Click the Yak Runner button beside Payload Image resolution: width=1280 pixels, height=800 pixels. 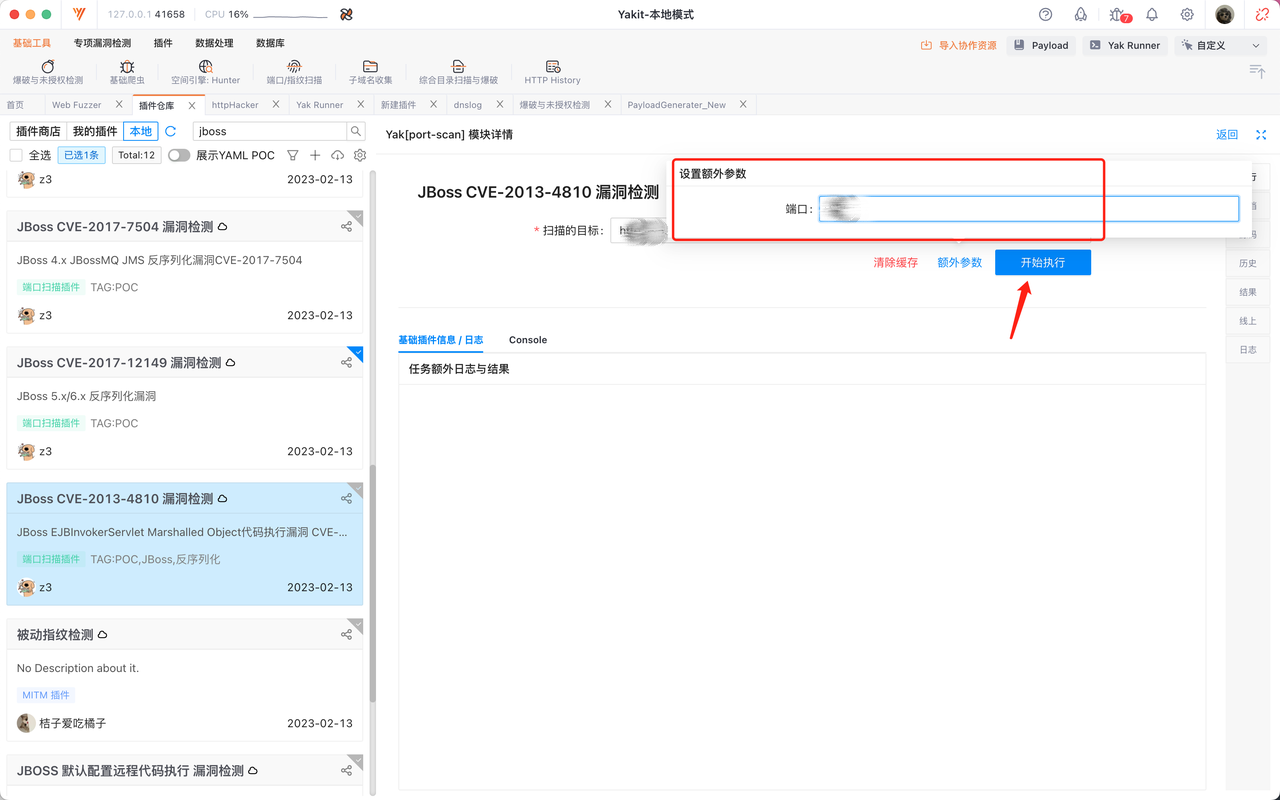pyautogui.click(x=1125, y=45)
